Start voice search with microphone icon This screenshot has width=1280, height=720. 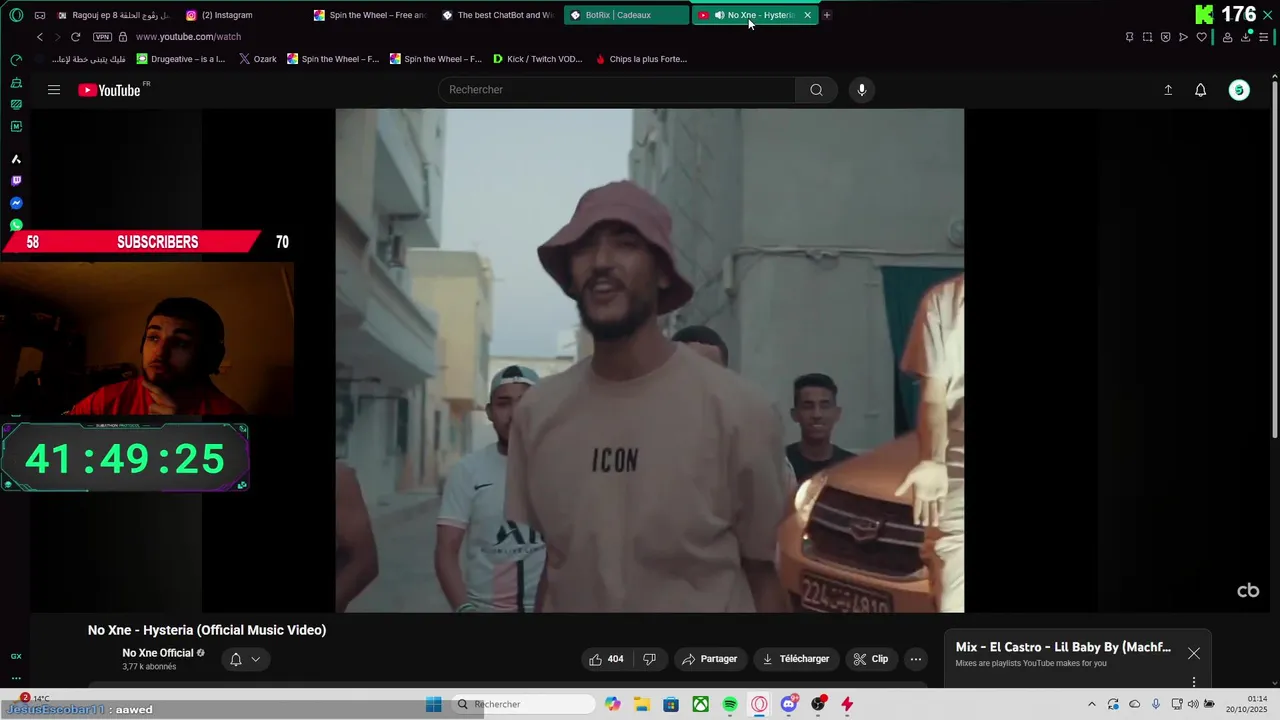(862, 90)
